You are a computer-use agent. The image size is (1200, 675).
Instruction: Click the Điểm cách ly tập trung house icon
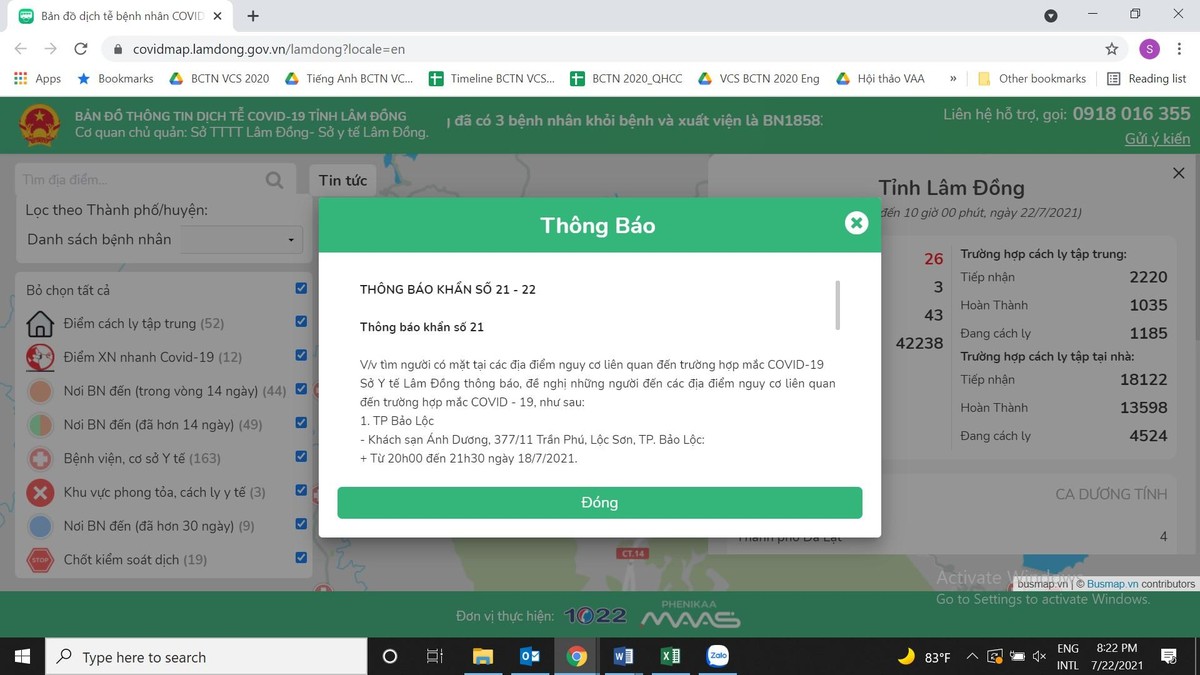(x=40, y=323)
